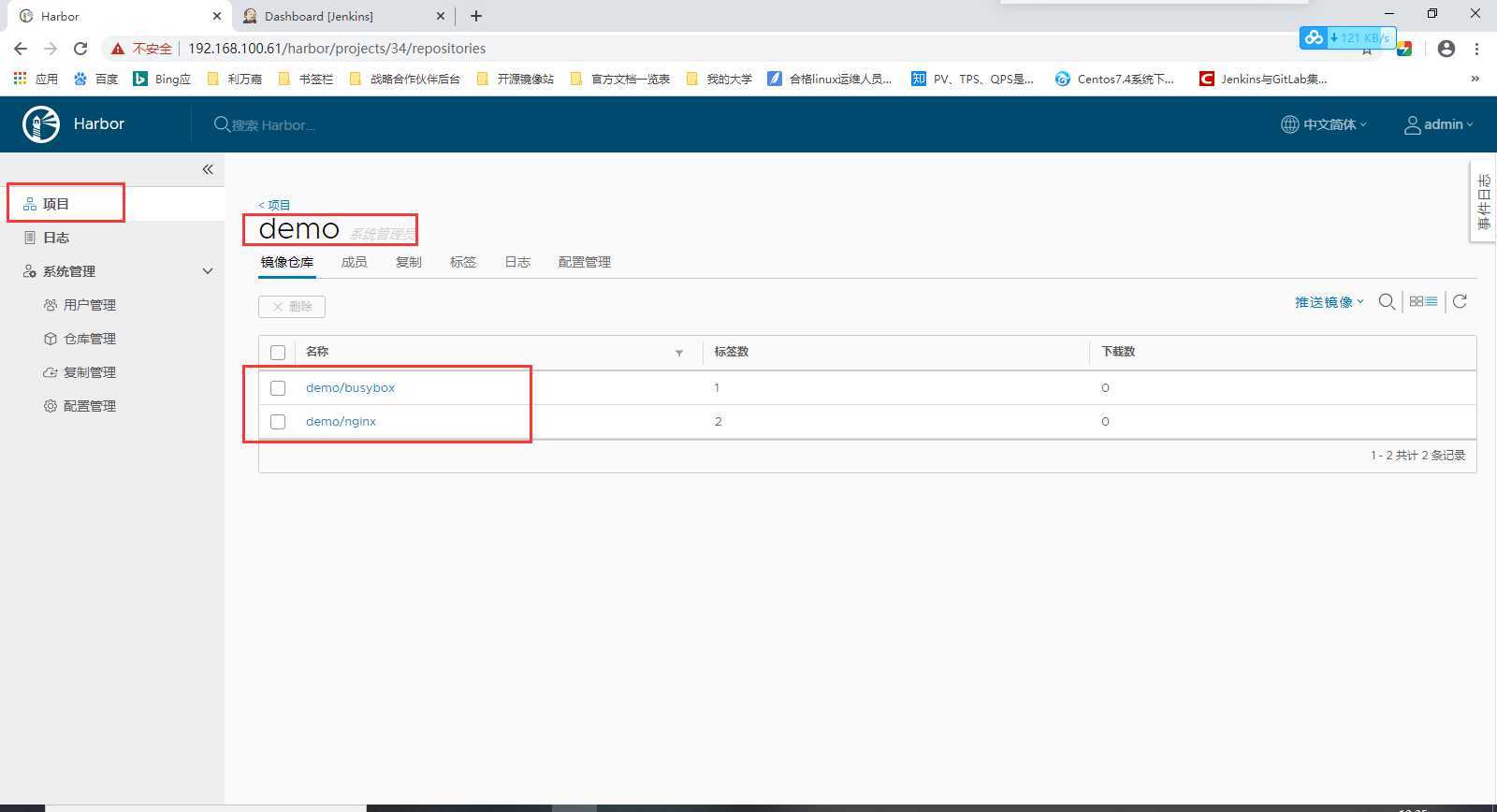
Task: Open the 事件日志 side panel tab
Action: [x=1483, y=202]
